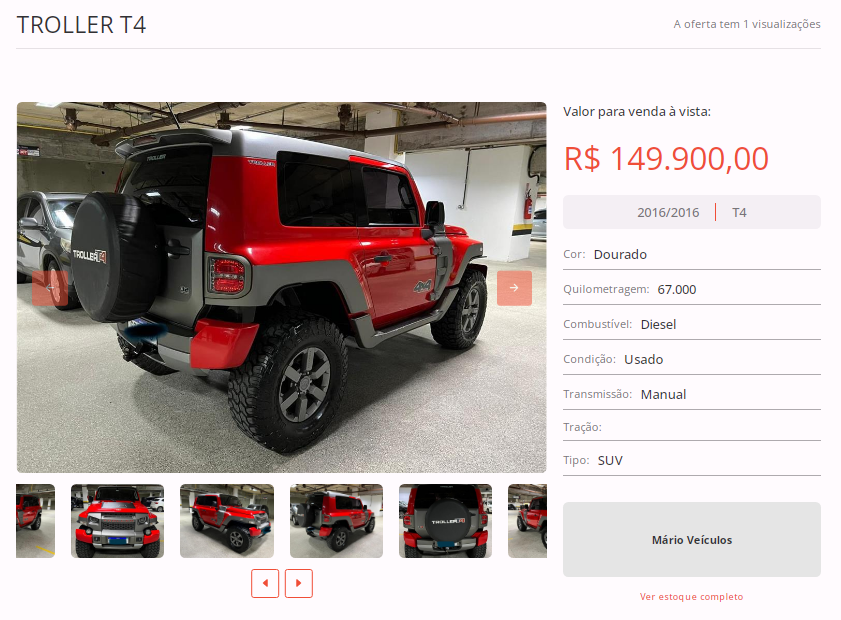Image resolution: width=841 pixels, height=620 pixels.
Task: Click the TROLLER T4 page title
Action: tap(82, 25)
